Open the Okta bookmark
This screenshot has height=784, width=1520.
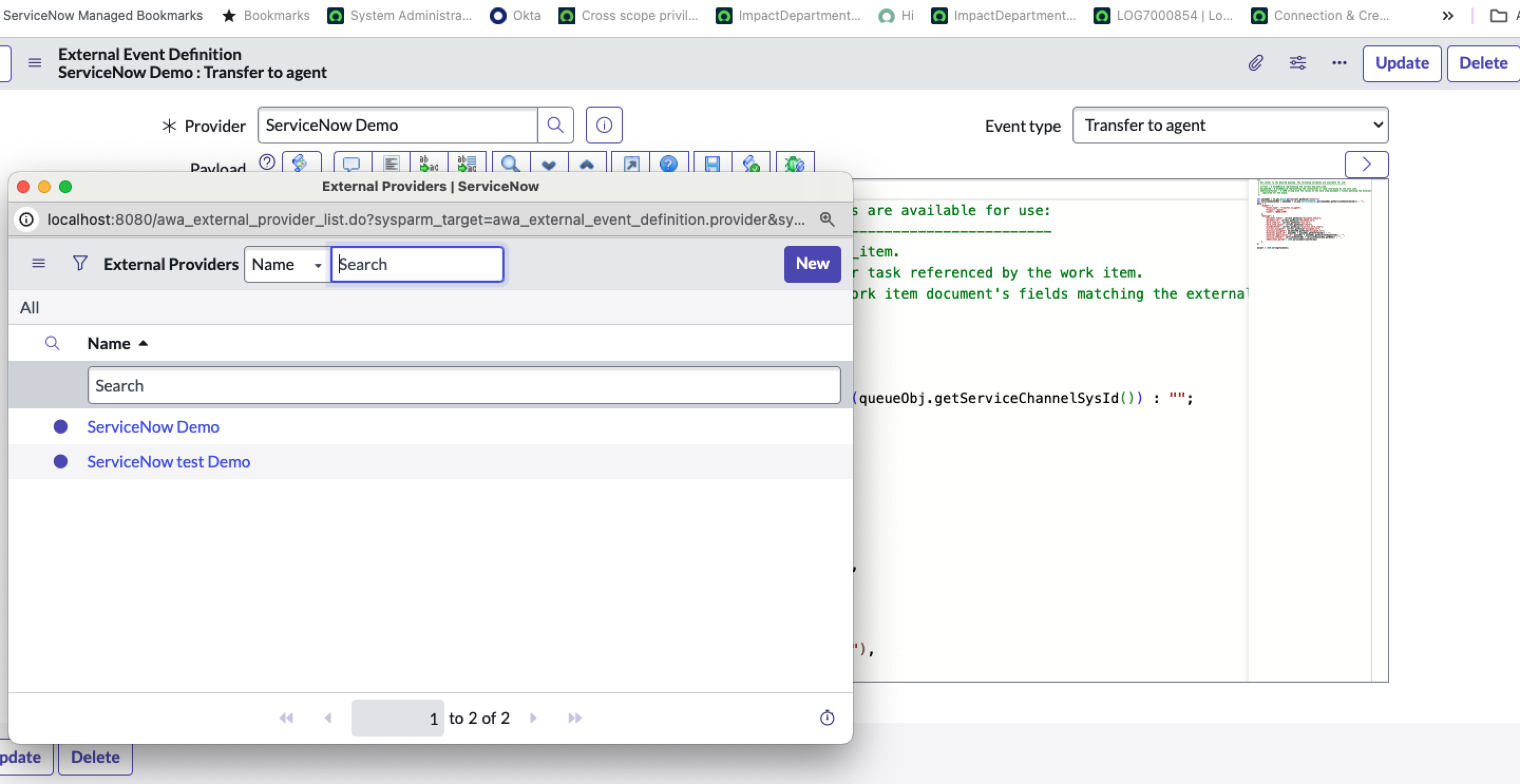point(515,15)
